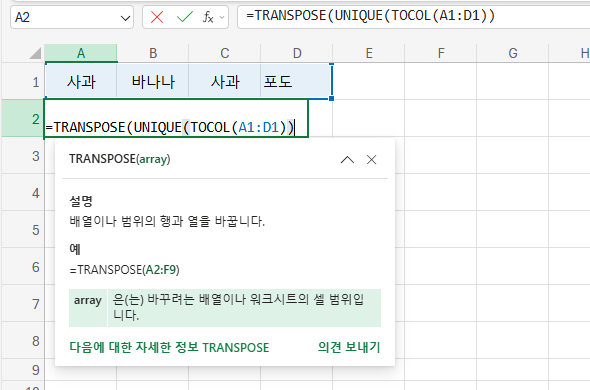This screenshot has height=390, width=590.
Task: Close the TRANSPOSE function tooltip card
Action: tap(371, 160)
